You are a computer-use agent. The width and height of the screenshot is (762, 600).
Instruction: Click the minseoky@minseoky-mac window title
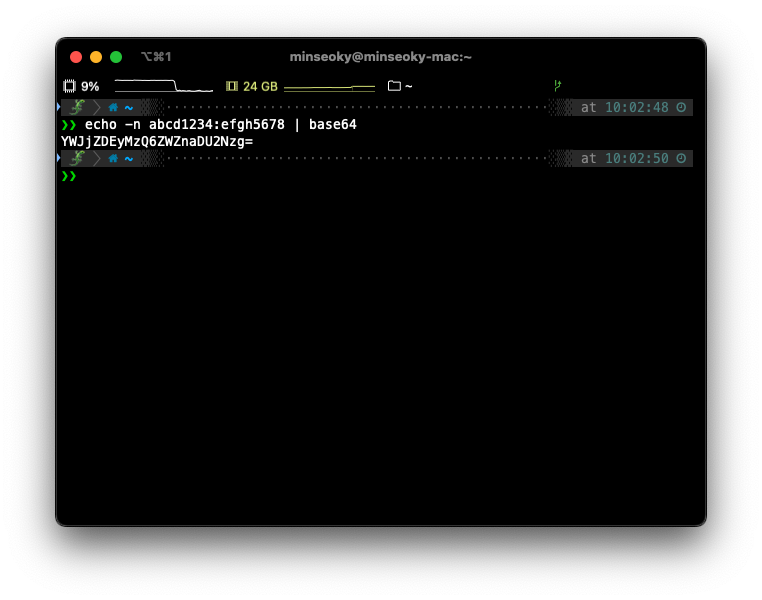(x=380, y=57)
